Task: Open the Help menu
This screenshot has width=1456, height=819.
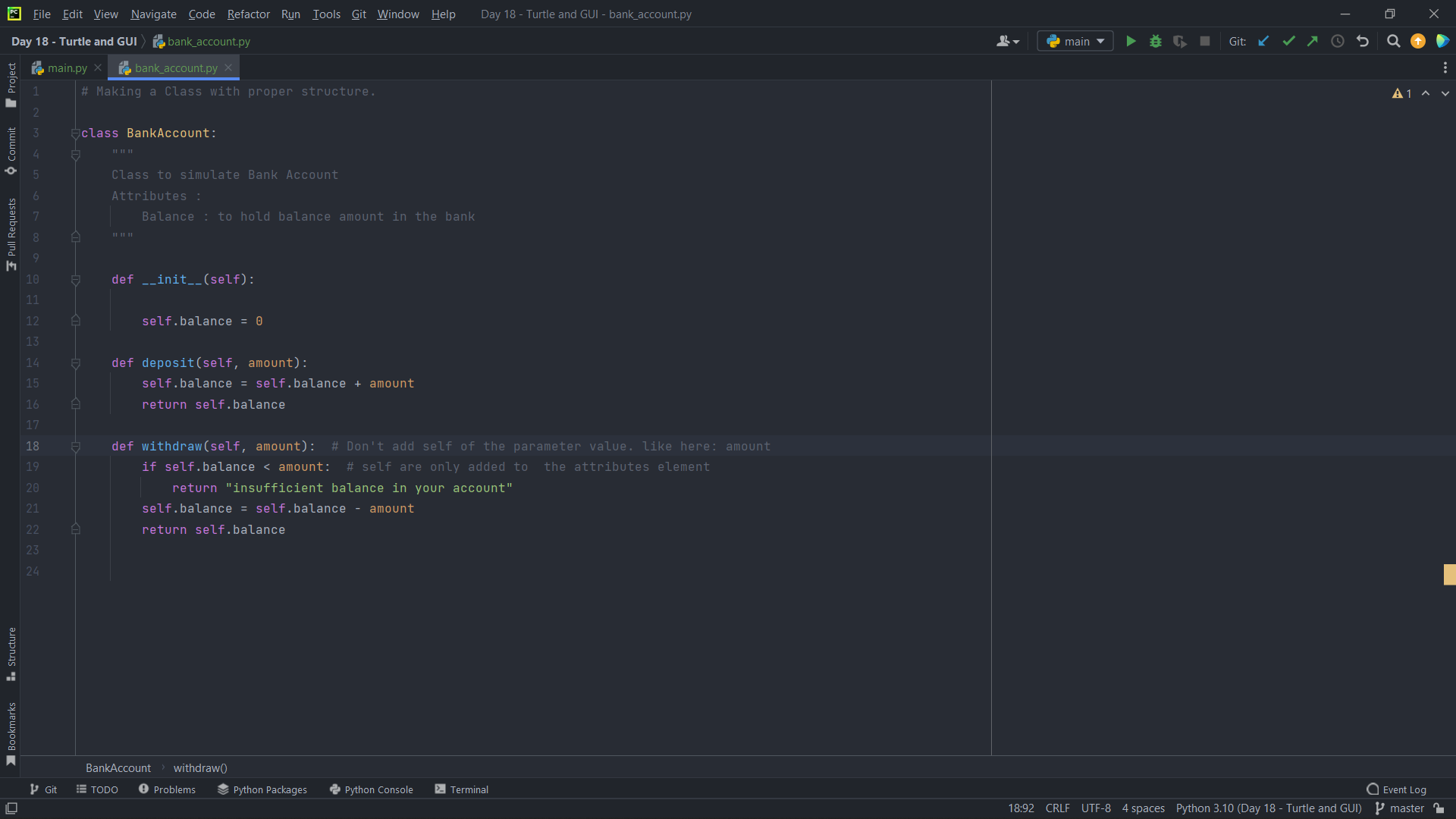Action: [x=443, y=14]
